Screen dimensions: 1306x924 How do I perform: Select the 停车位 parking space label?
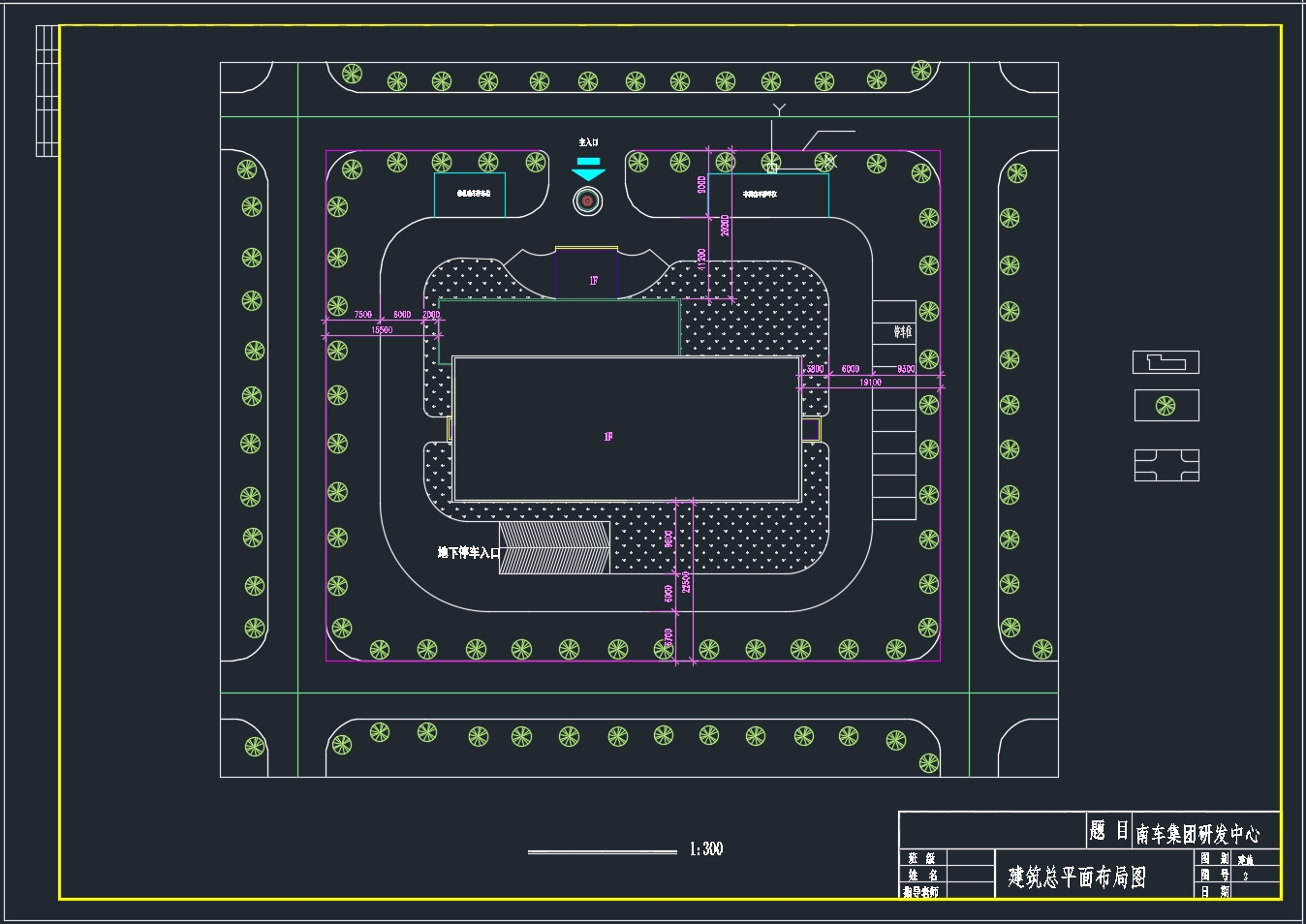902,332
